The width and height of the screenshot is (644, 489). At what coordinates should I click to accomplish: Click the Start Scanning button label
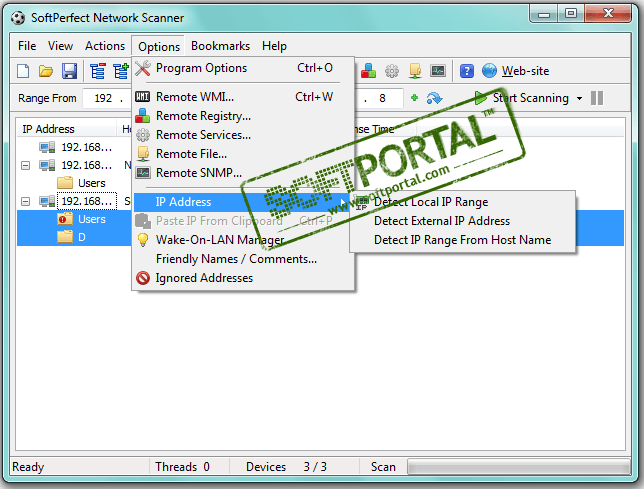tap(531, 98)
